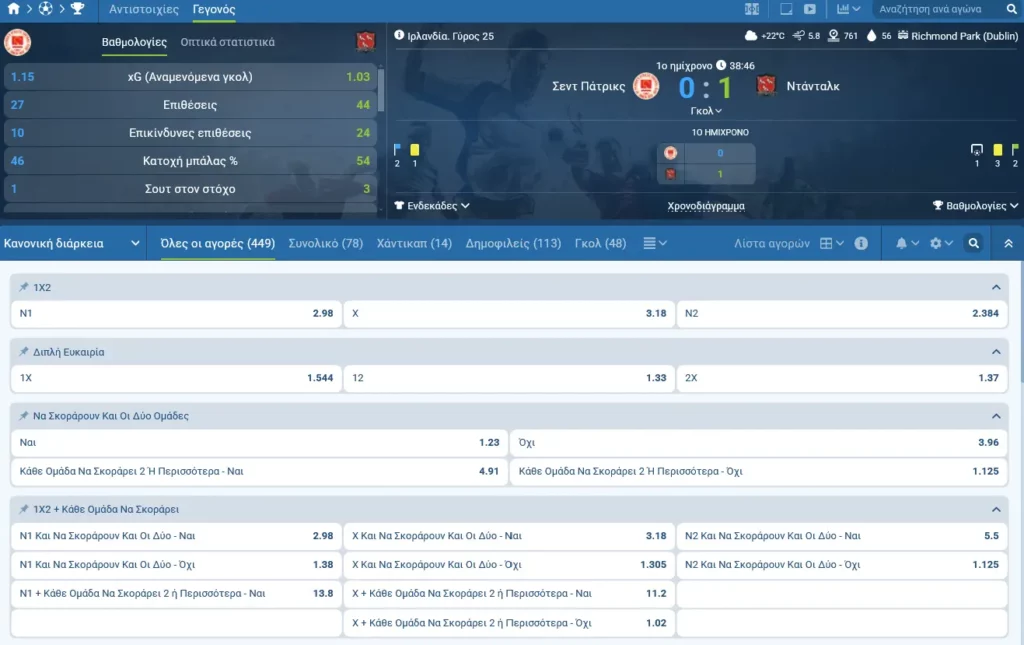Select Όχι at 3.96 both teams score
This screenshot has width=1024, height=645.
(759, 443)
